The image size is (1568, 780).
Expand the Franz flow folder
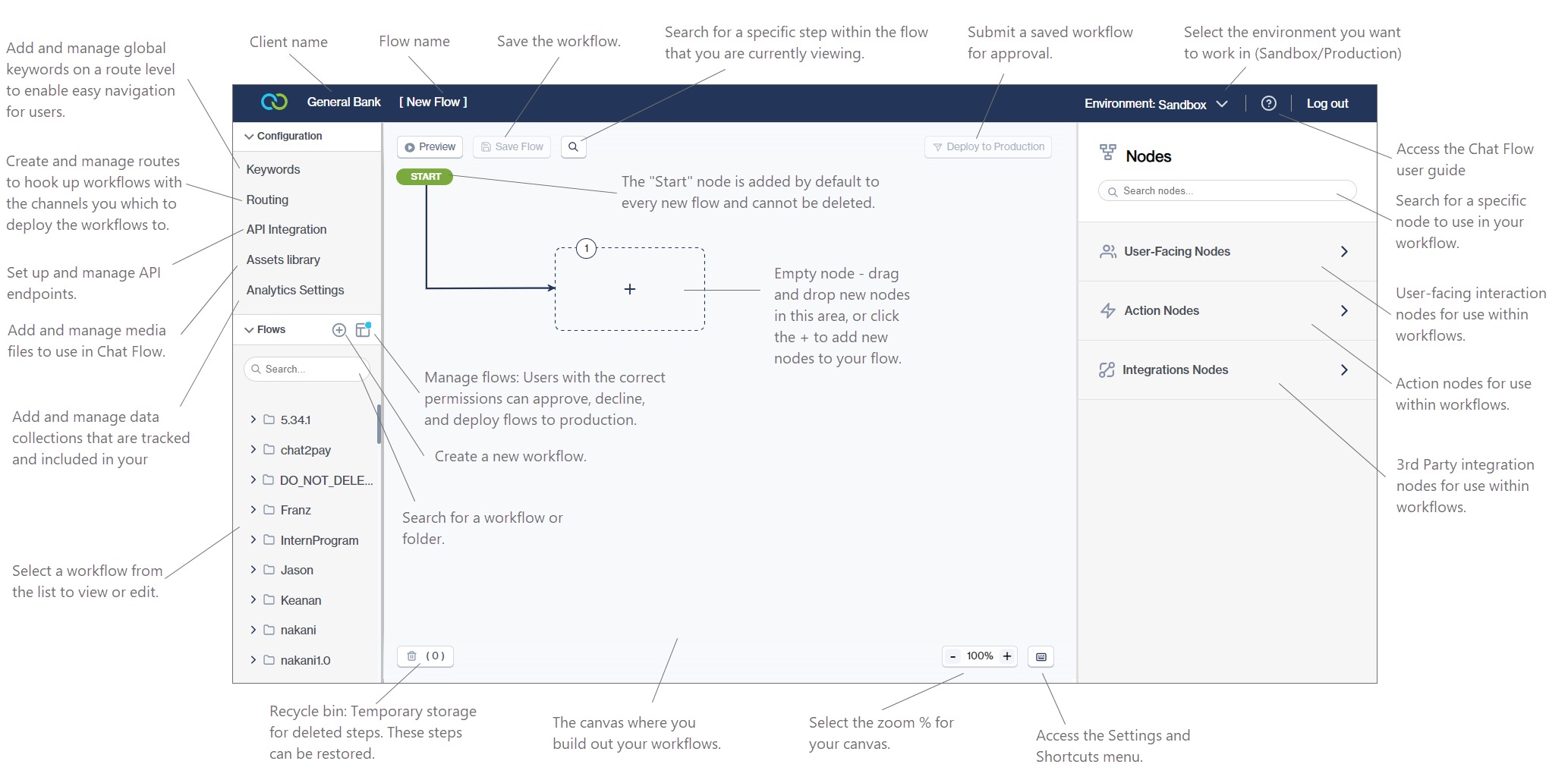pos(253,509)
